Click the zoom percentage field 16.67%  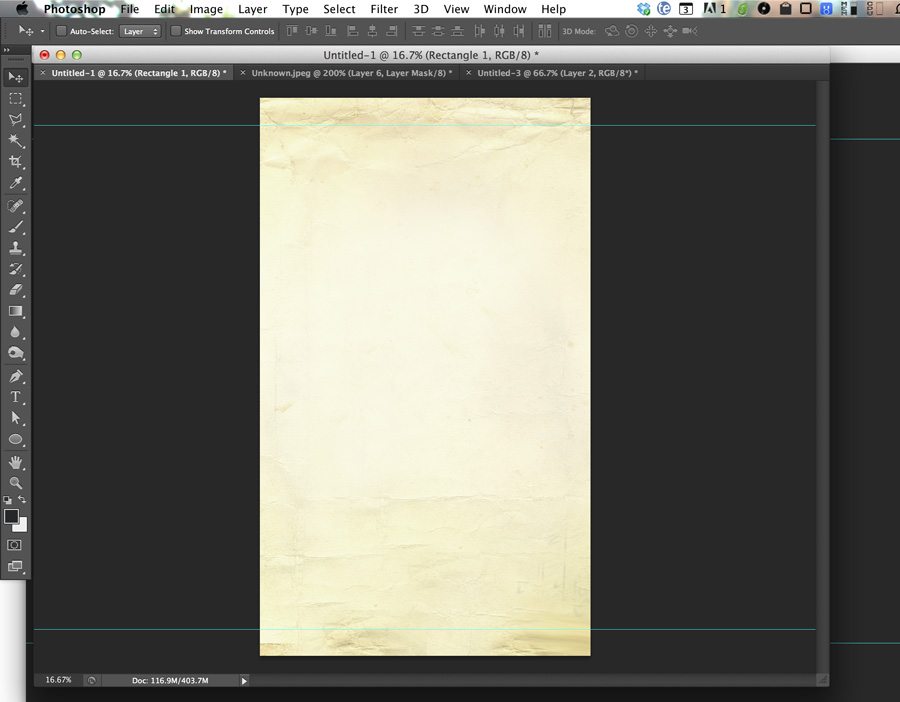[59, 680]
